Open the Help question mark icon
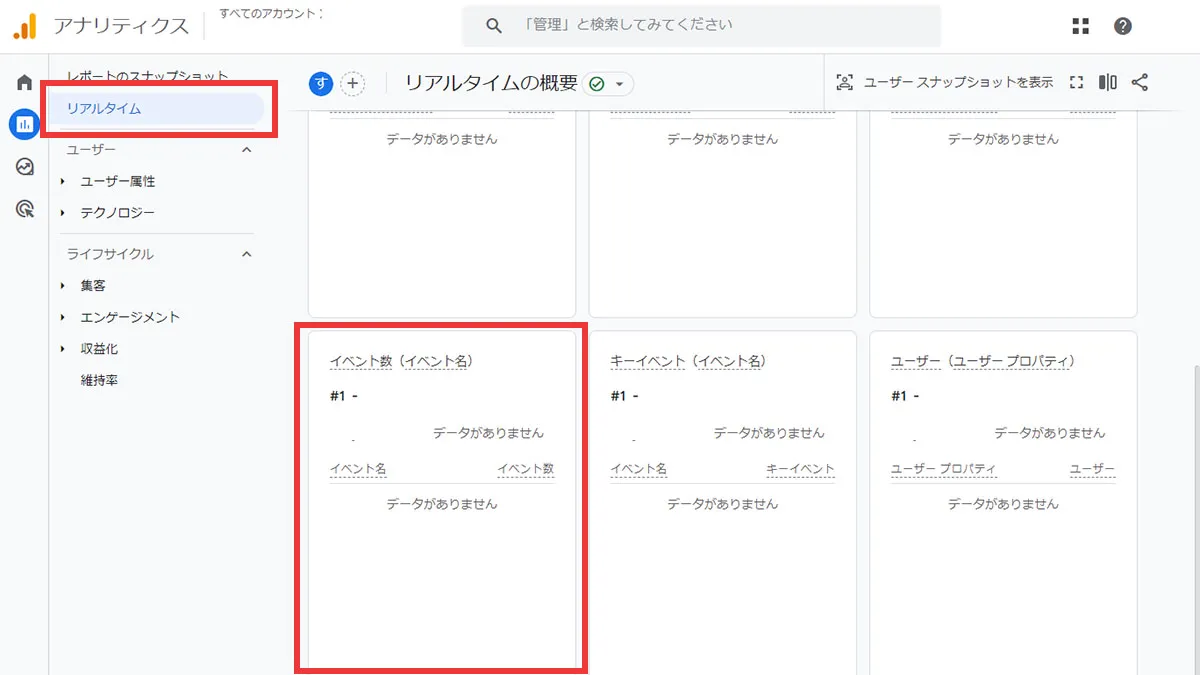Image resolution: width=1200 pixels, height=675 pixels. point(1123,27)
